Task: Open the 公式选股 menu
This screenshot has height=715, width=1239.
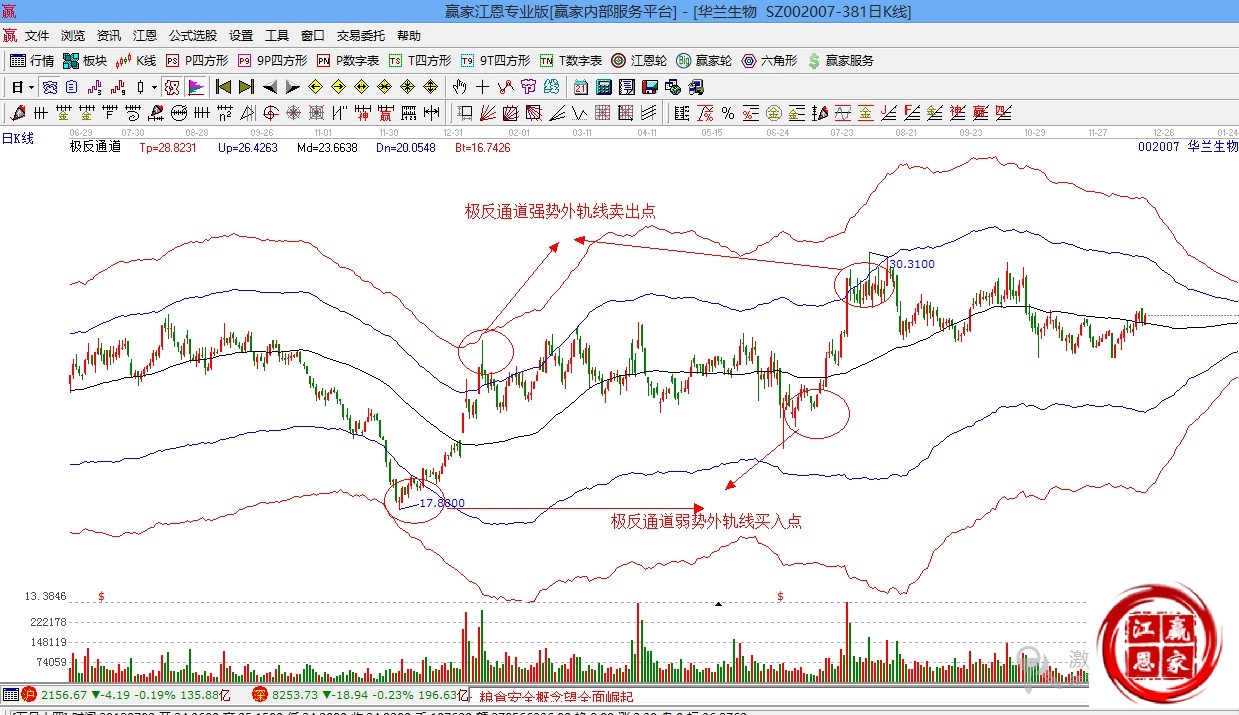Action: pyautogui.click(x=193, y=36)
